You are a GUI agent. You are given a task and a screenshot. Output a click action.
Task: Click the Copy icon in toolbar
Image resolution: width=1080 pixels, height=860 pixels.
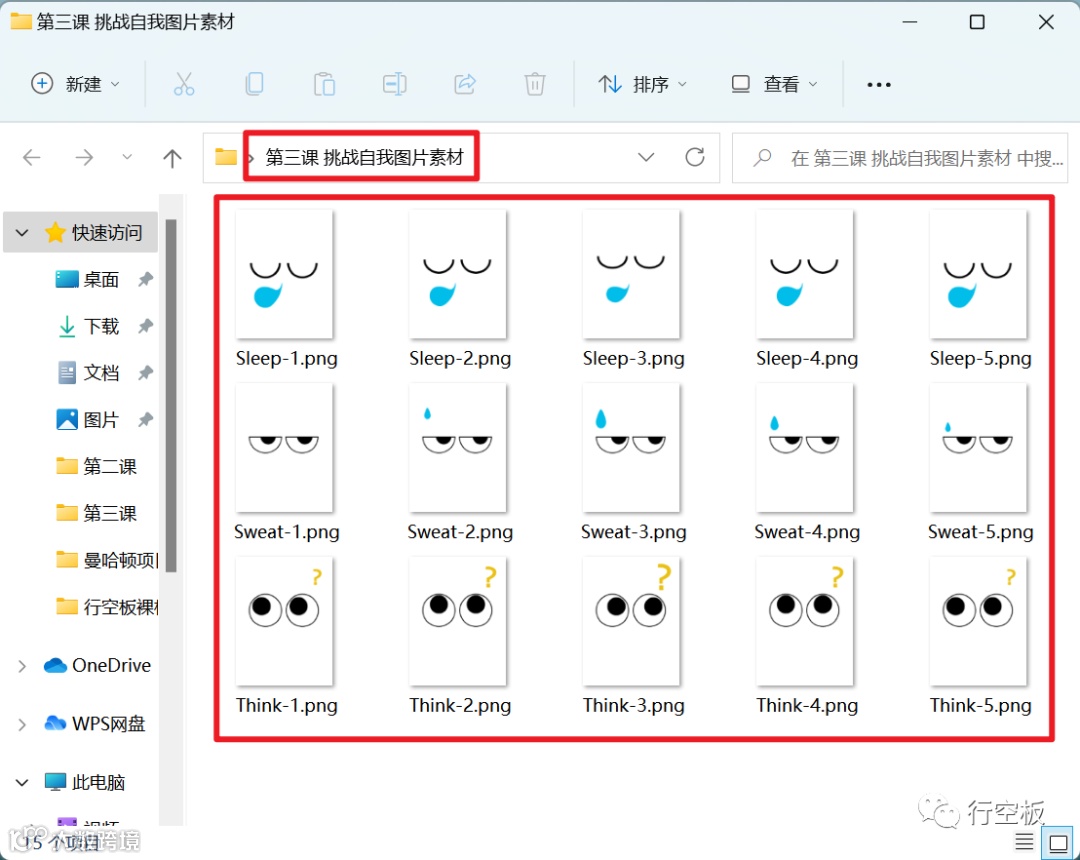(254, 84)
